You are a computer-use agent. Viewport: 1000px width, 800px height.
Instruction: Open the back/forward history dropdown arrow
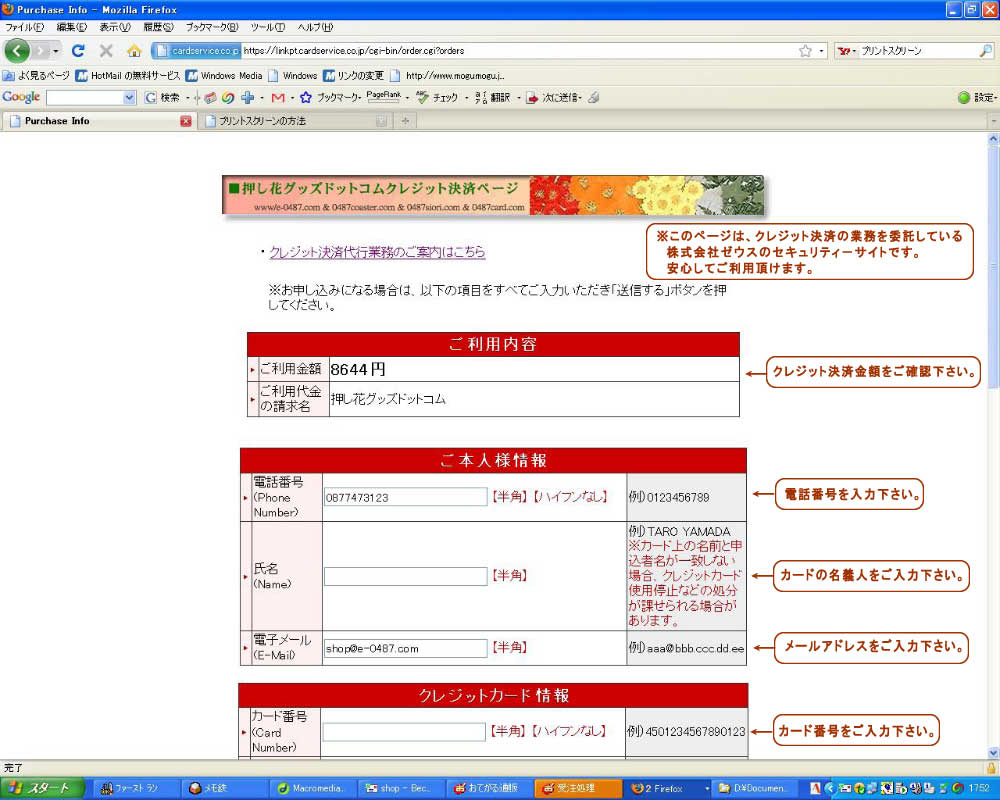[x=56, y=50]
